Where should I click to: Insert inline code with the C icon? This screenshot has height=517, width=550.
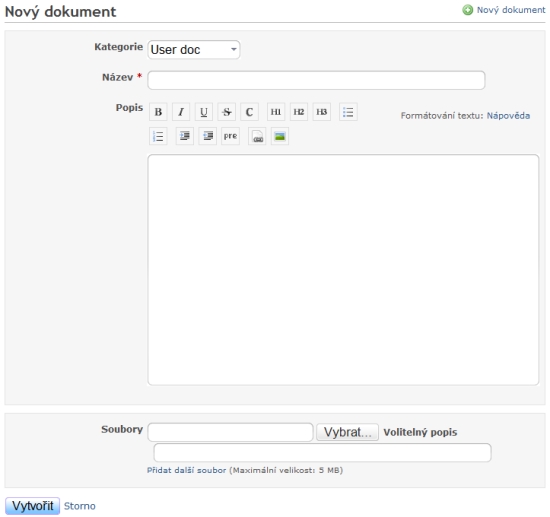tap(249, 112)
